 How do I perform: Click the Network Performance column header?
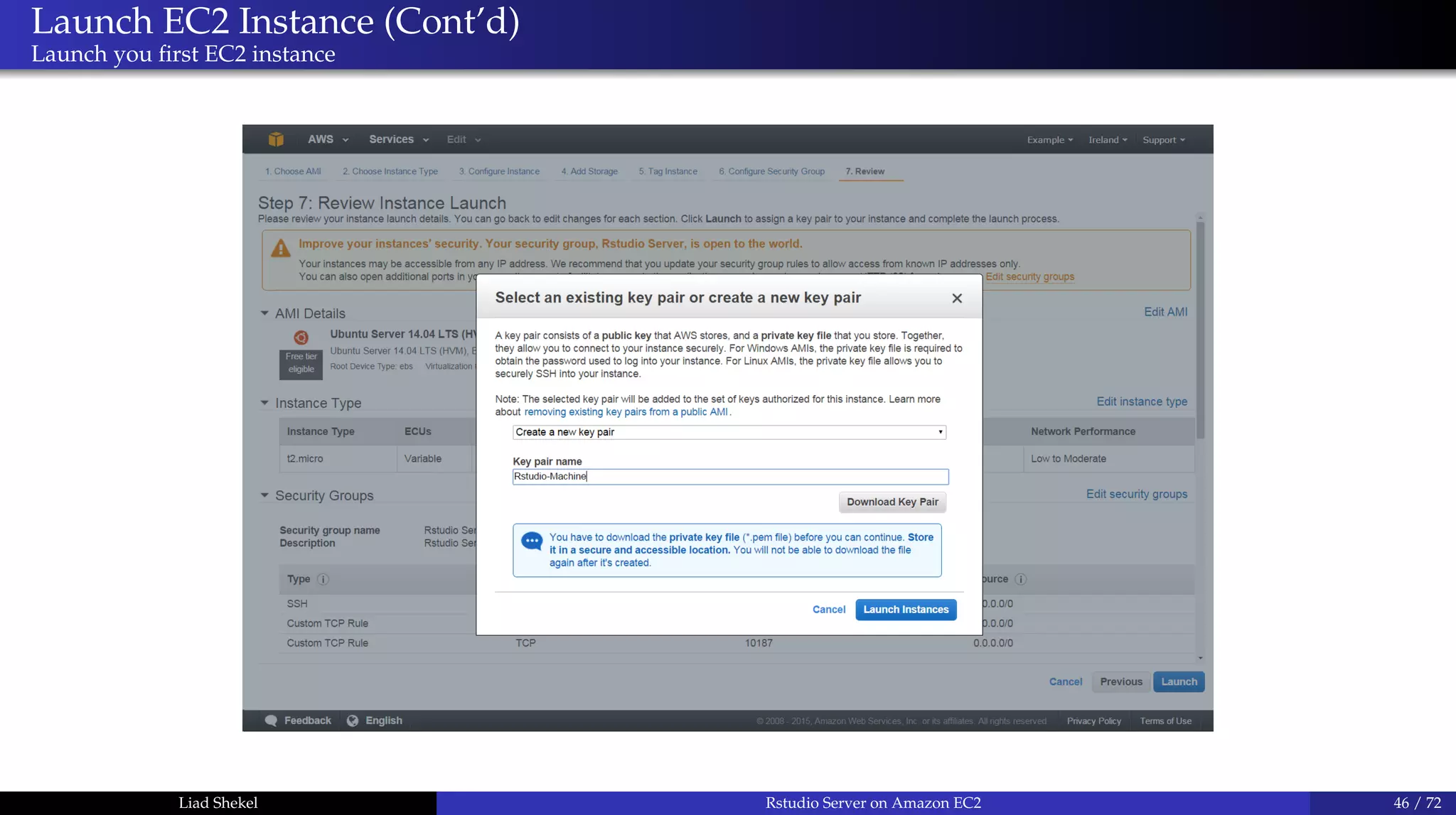[x=1083, y=431]
